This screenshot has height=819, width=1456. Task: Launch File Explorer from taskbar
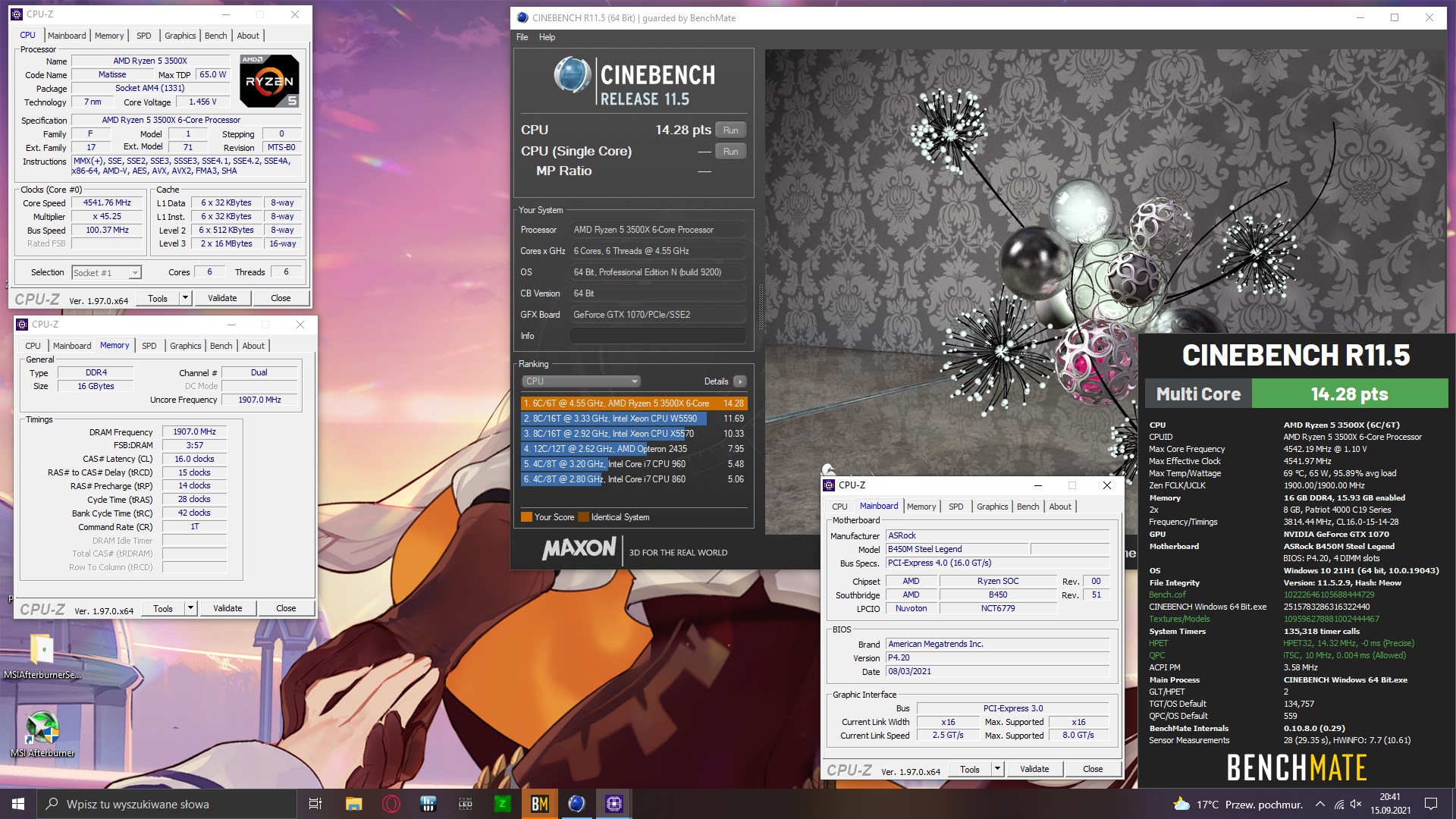pyautogui.click(x=353, y=804)
